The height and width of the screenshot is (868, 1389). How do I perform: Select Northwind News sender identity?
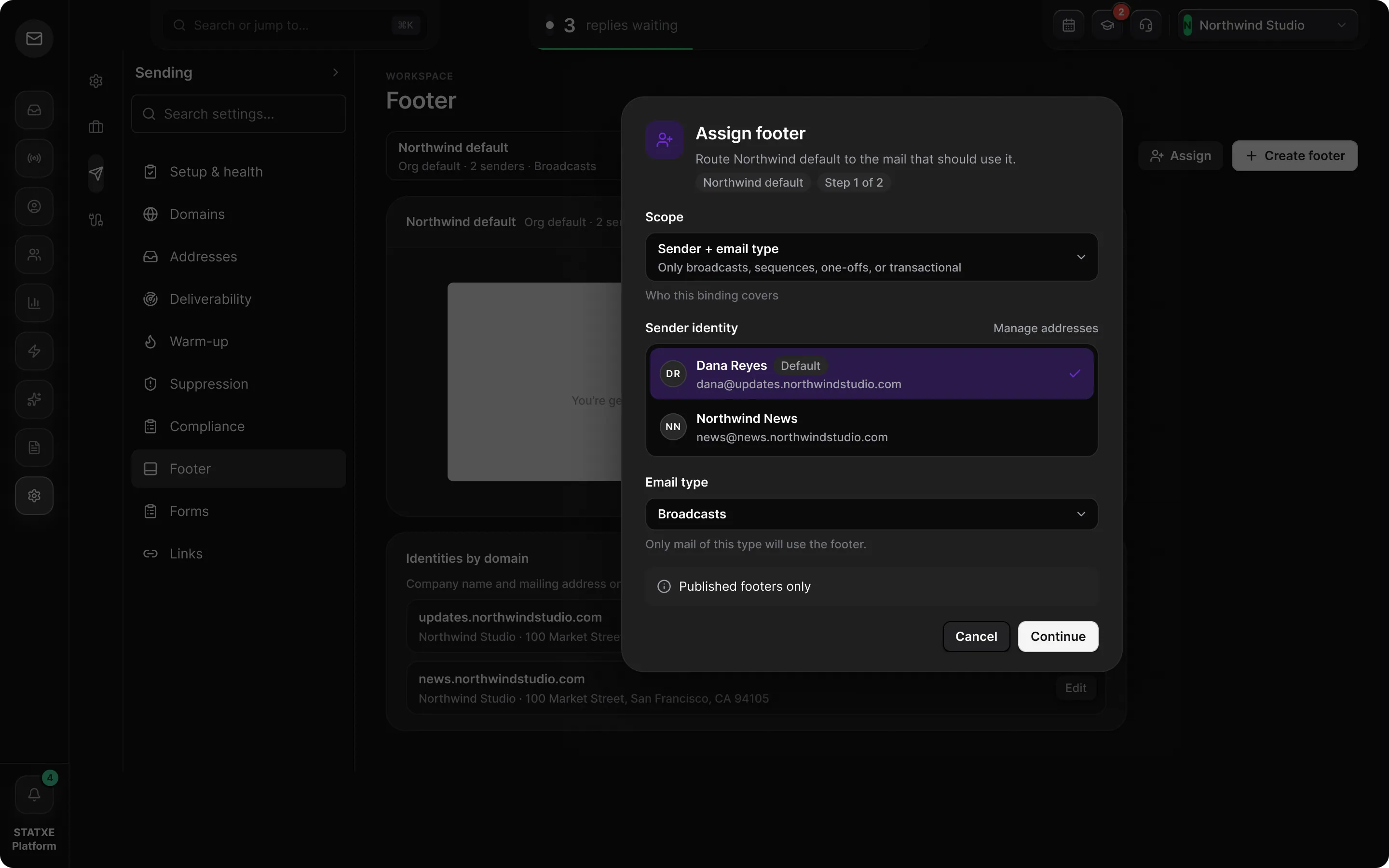(x=872, y=427)
